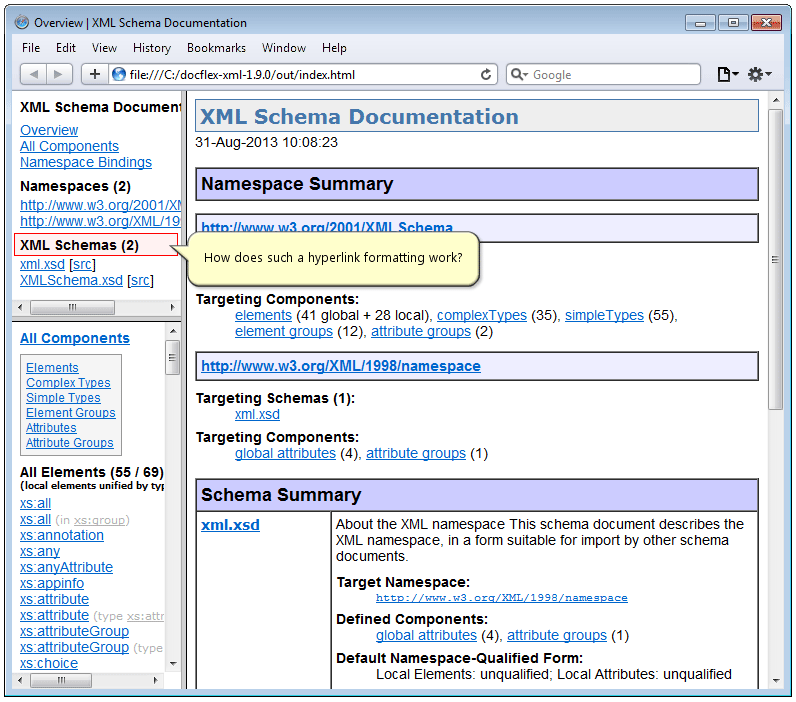Open the History menu

(x=152, y=47)
